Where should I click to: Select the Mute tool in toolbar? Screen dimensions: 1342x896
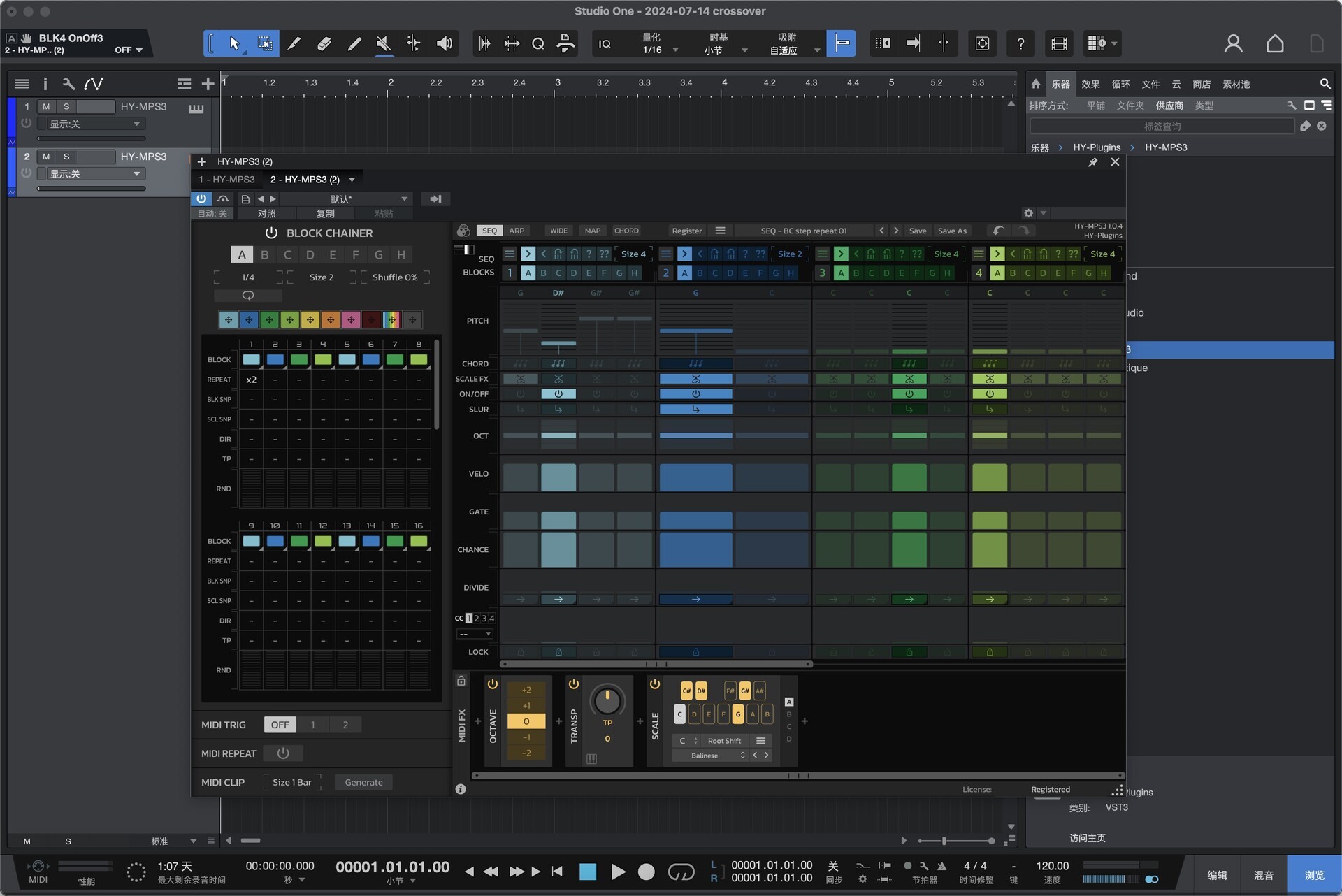pos(383,43)
